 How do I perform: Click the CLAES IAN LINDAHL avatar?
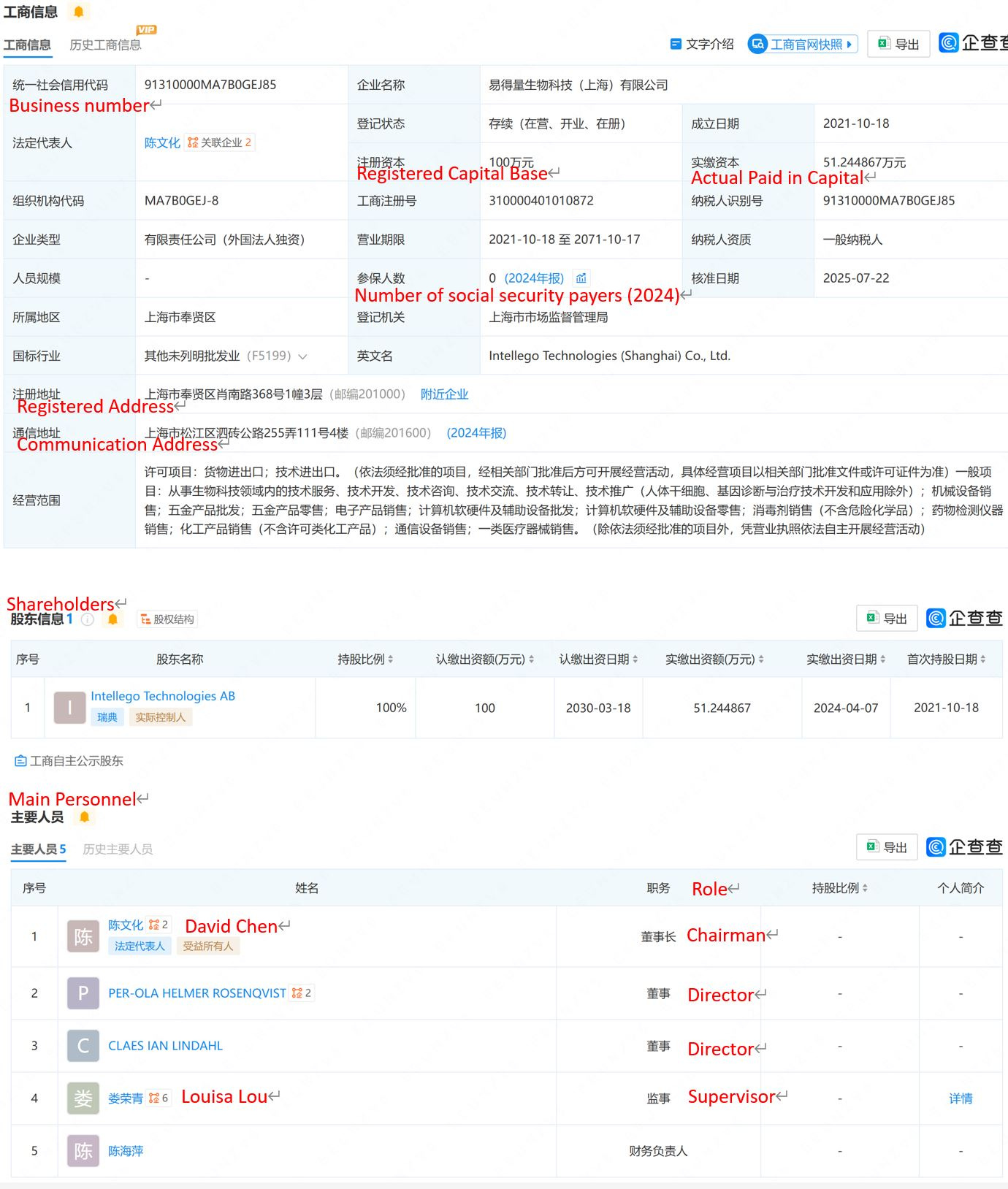tap(83, 1046)
